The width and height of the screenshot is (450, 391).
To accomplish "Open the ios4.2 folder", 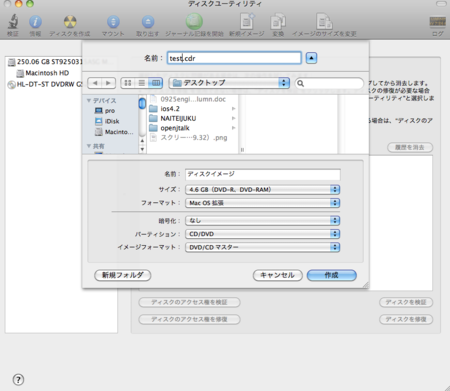I will (165, 109).
